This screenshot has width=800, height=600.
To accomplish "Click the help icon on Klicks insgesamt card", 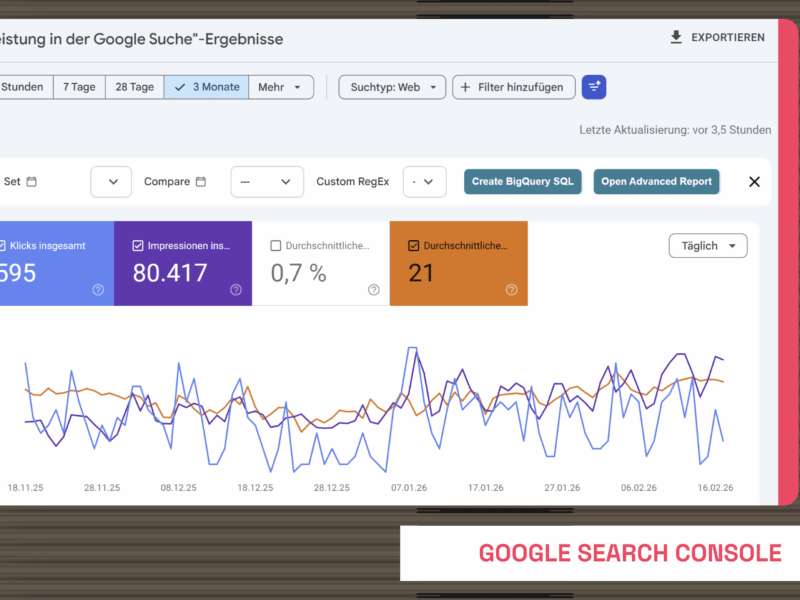I will tap(97, 291).
